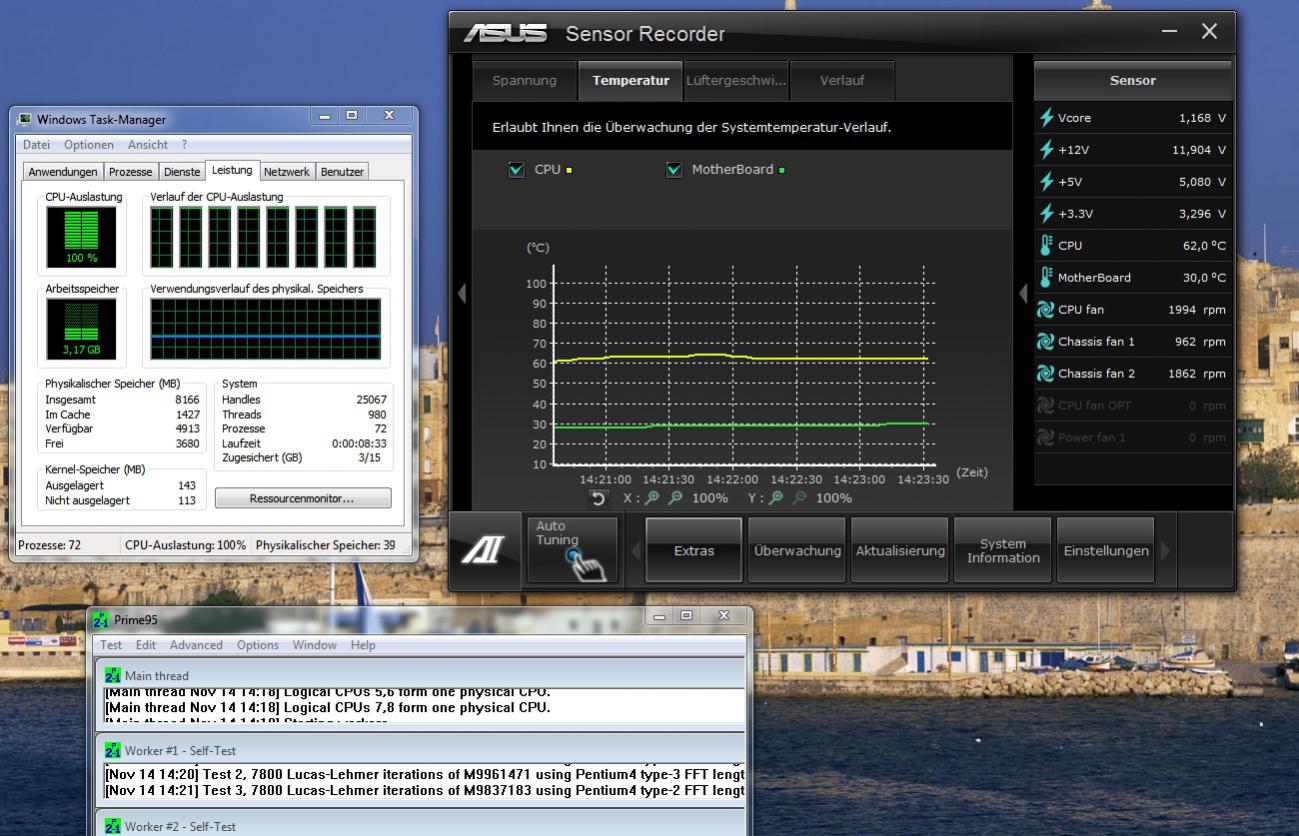1299x836 pixels.
Task: Open the Verlauf tab
Action: coord(842,81)
